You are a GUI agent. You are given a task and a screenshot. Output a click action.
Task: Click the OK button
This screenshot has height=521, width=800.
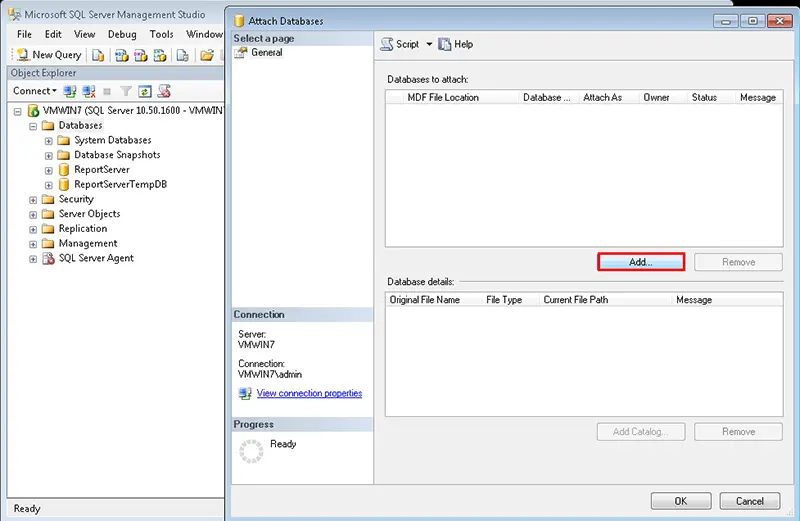[x=681, y=501]
